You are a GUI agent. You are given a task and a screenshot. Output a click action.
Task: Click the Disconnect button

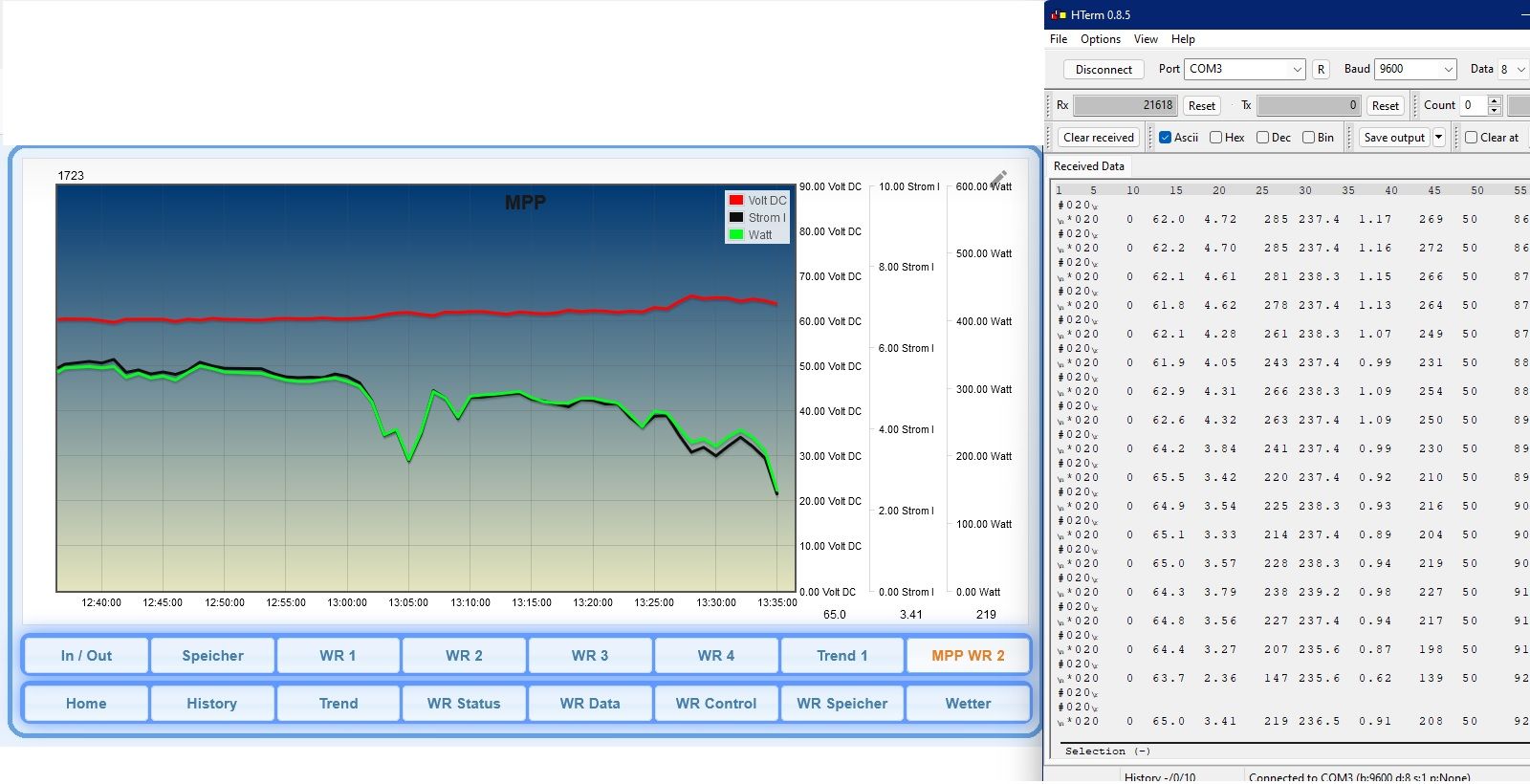coord(1104,69)
